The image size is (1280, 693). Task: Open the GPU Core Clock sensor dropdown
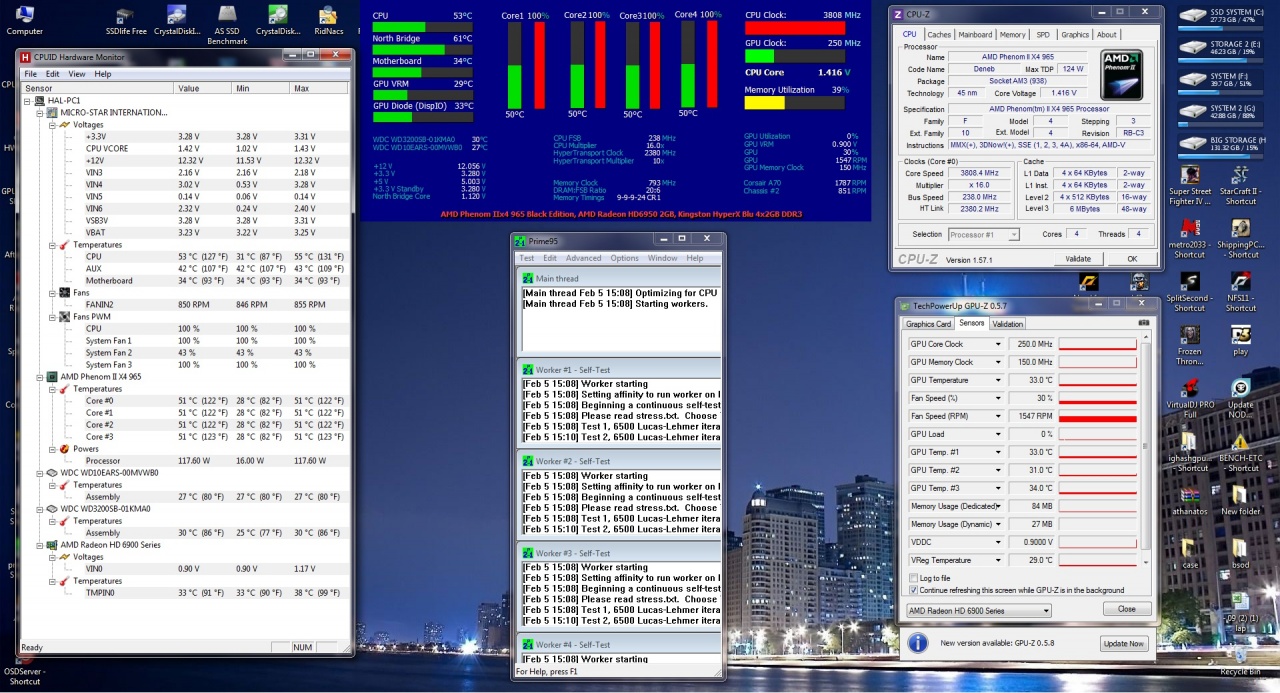tap(998, 344)
